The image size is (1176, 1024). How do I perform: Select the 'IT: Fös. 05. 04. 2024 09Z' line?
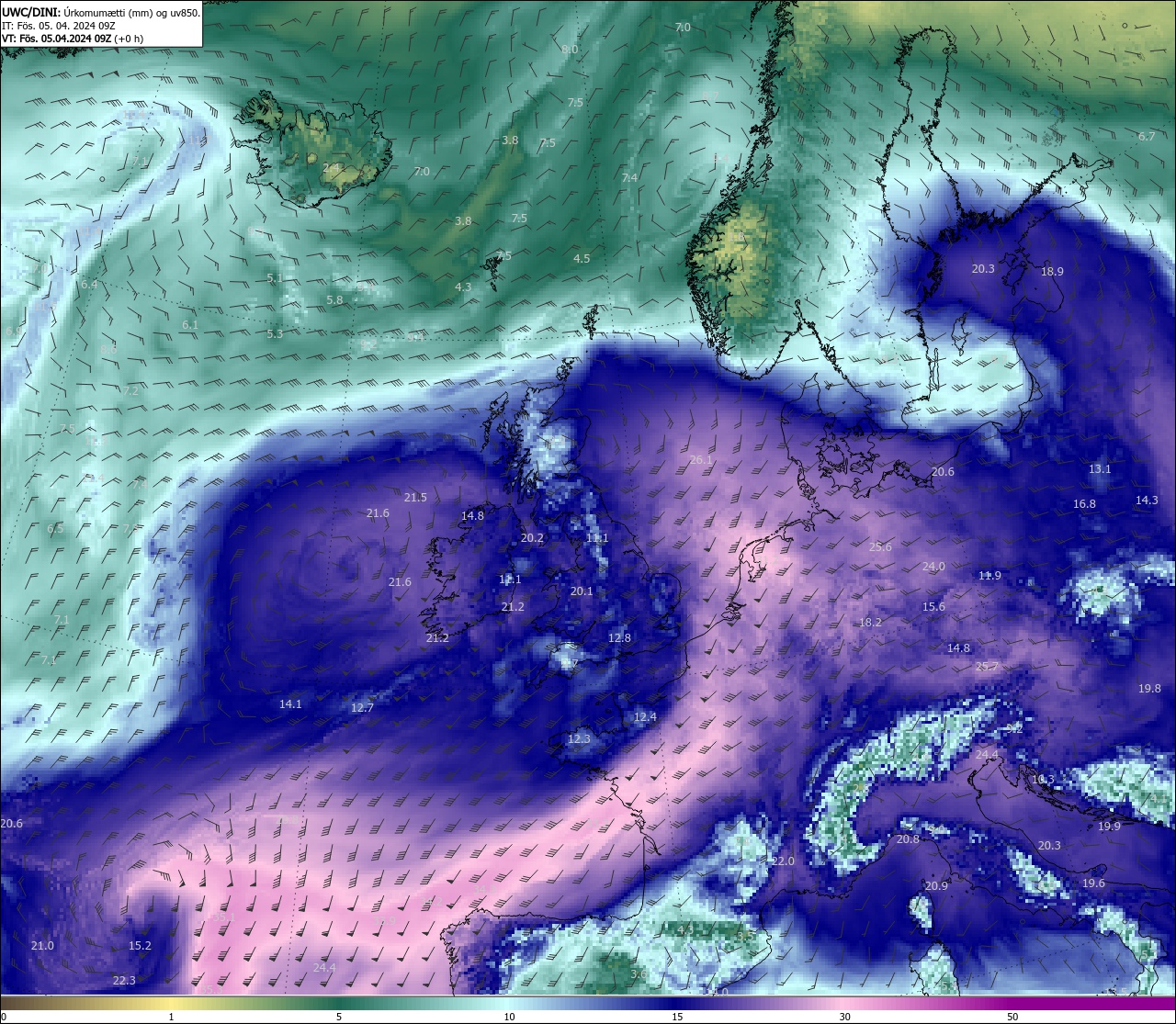tap(59, 26)
